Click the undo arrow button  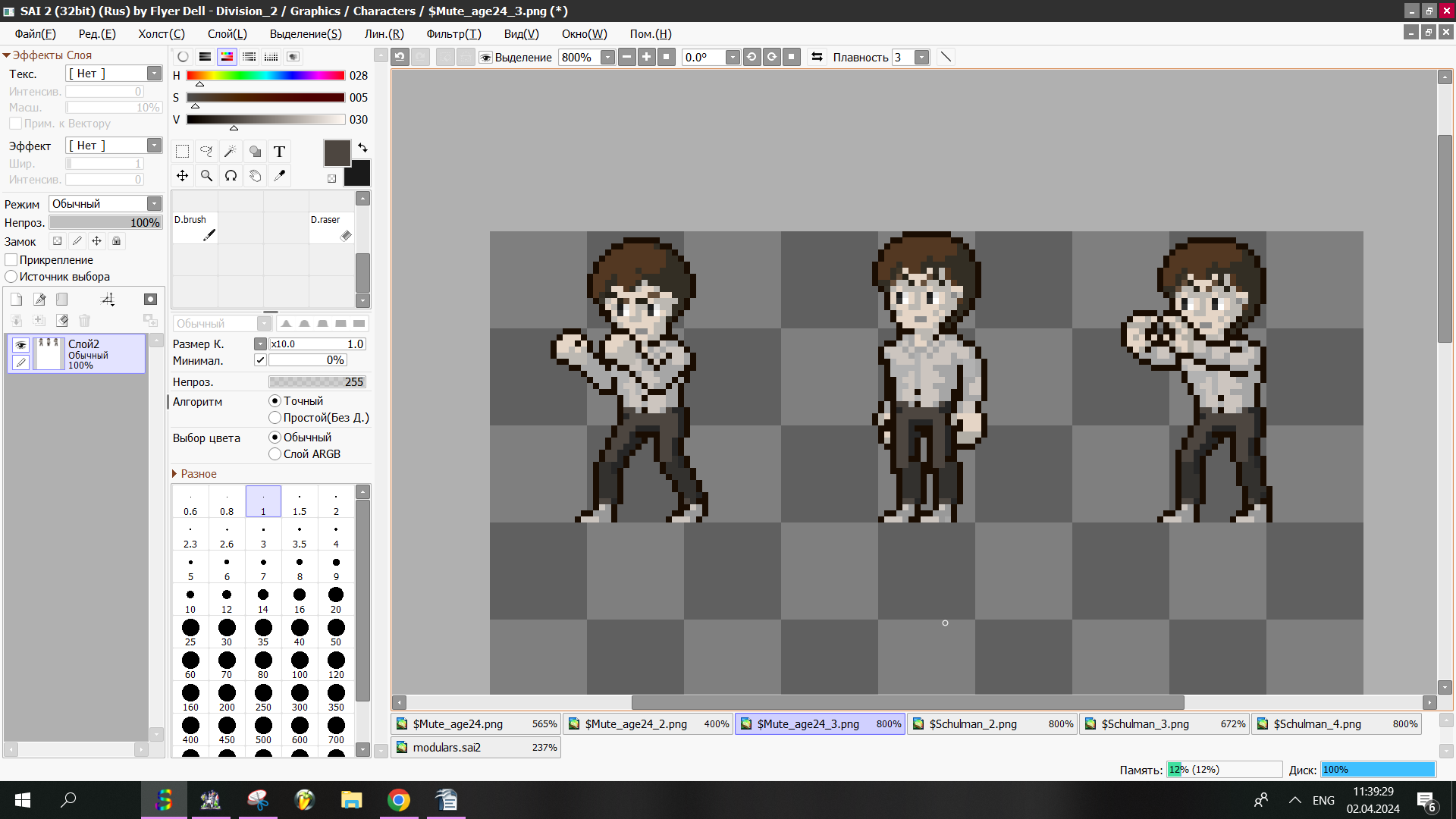point(400,57)
